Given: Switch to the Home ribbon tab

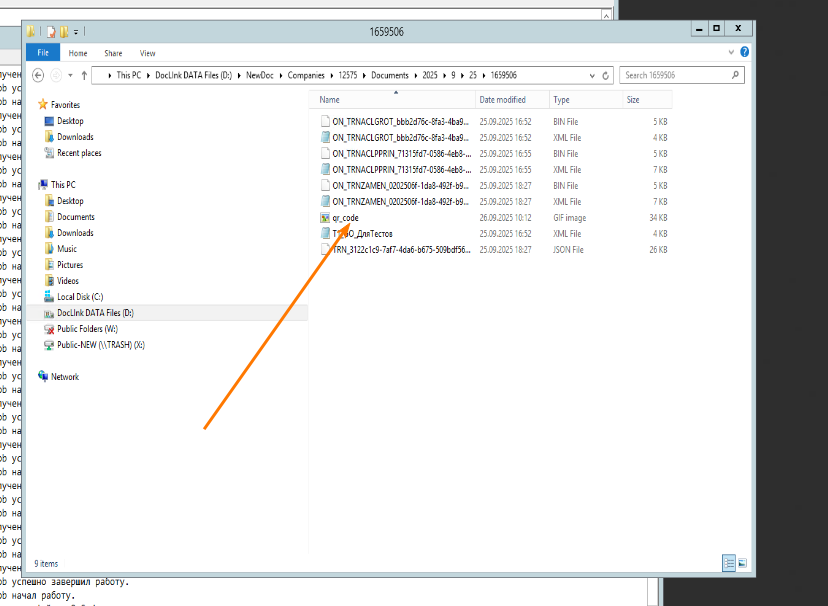Looking at the screenshot, I should coord(78,53).
